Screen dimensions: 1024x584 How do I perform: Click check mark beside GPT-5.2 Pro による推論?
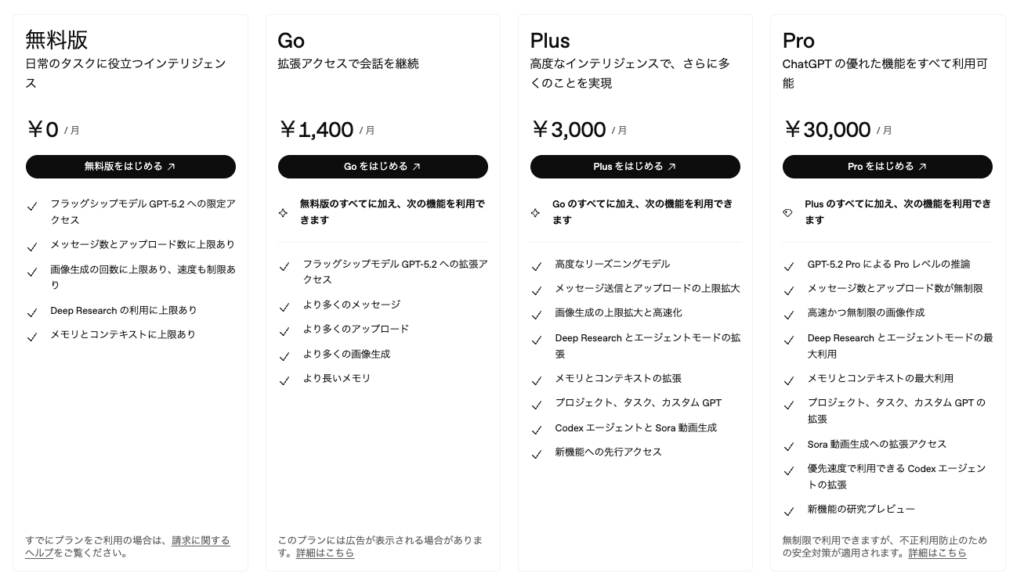[788, 265]
